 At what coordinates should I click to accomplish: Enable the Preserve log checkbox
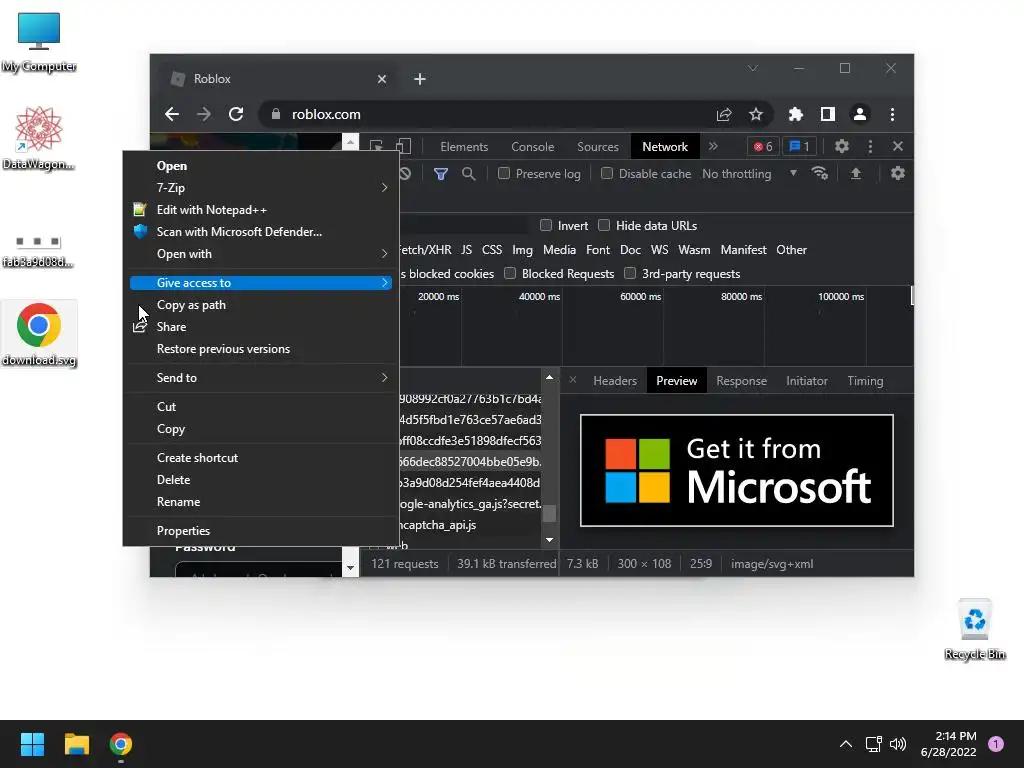coord(504,173)
